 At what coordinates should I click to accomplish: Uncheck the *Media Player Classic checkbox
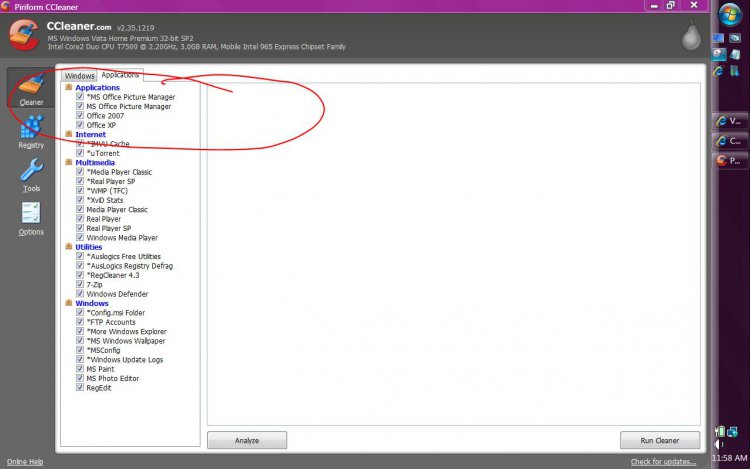pos(80,172)
